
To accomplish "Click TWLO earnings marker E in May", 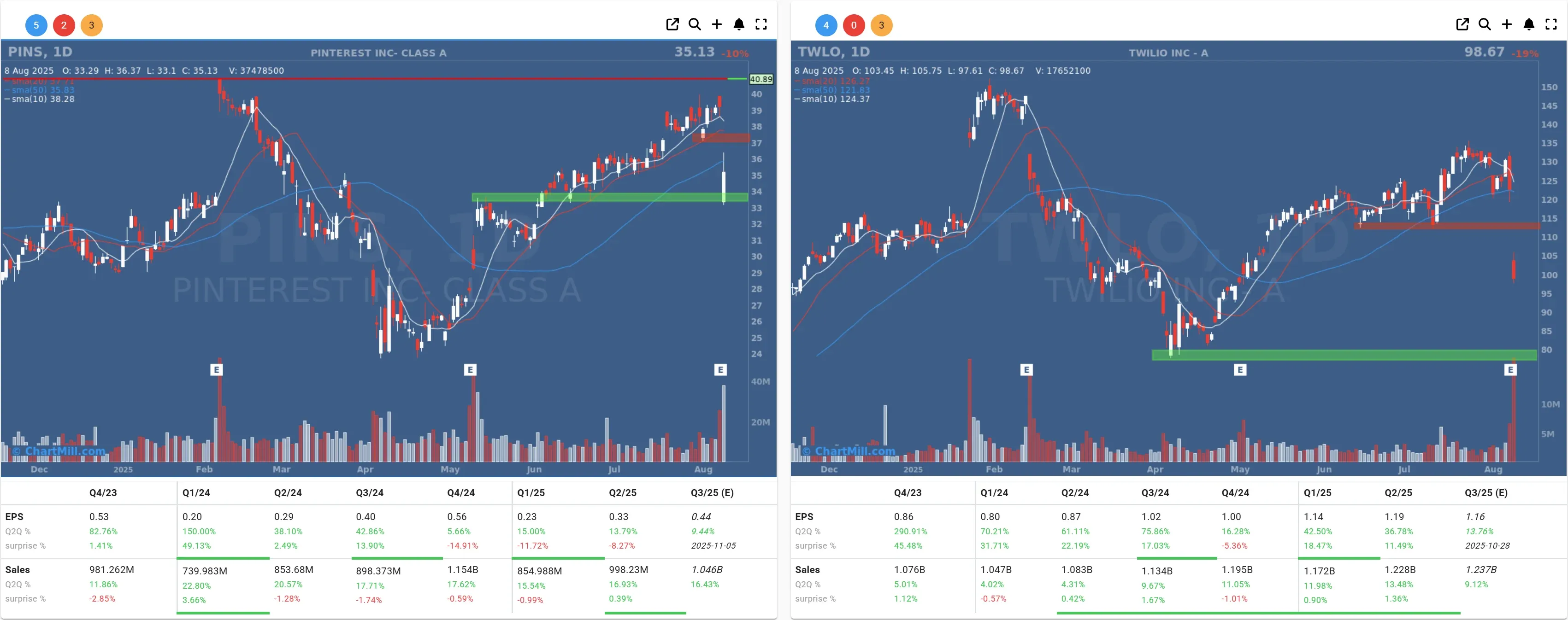I will pyautogui.click(x=1240, y=369).
